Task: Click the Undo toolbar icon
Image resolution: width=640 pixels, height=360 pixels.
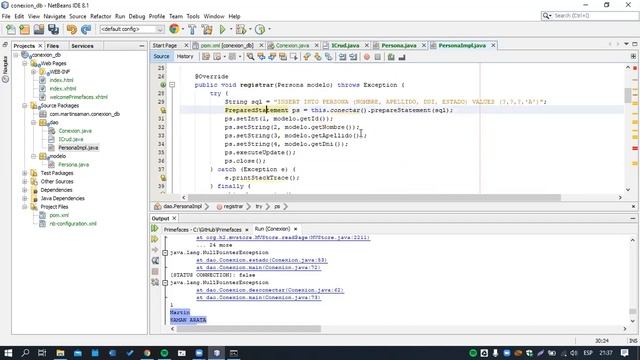Action: (71, 29)
